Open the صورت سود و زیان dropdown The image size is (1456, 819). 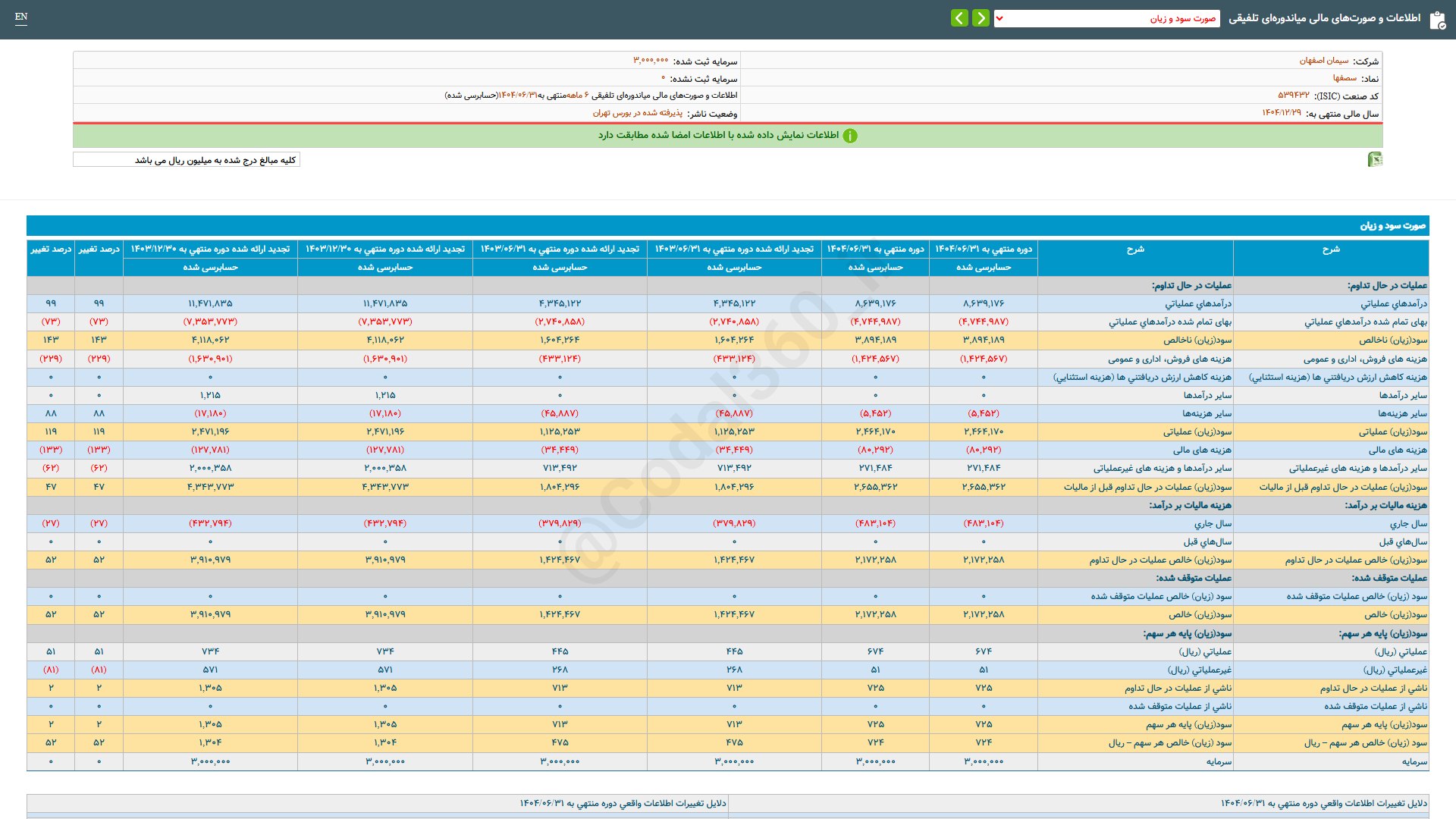pos(1107,19)
